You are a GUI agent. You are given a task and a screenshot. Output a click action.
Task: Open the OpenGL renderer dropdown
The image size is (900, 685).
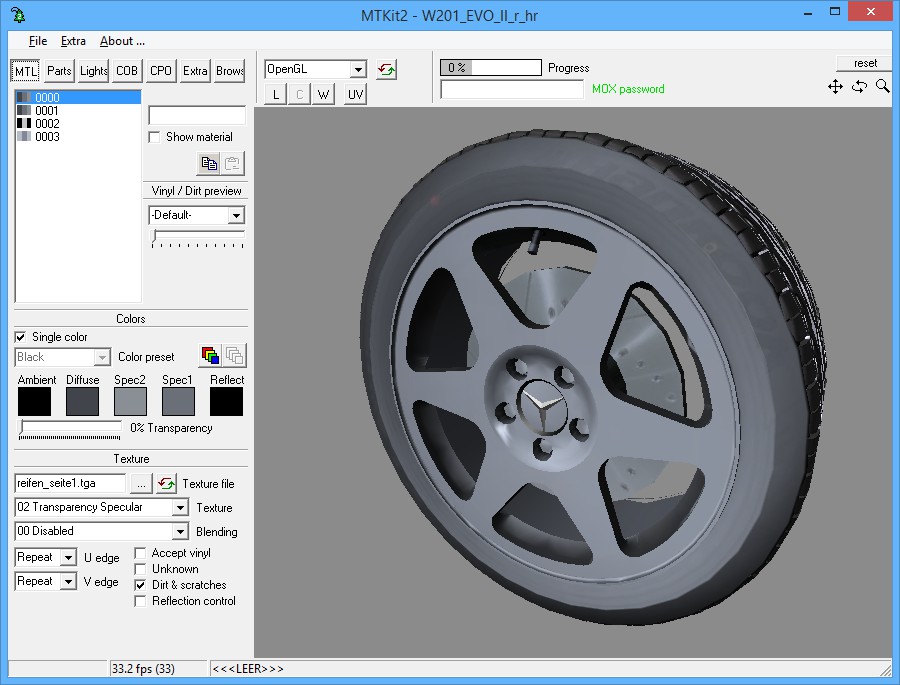(x=358, y=69)
